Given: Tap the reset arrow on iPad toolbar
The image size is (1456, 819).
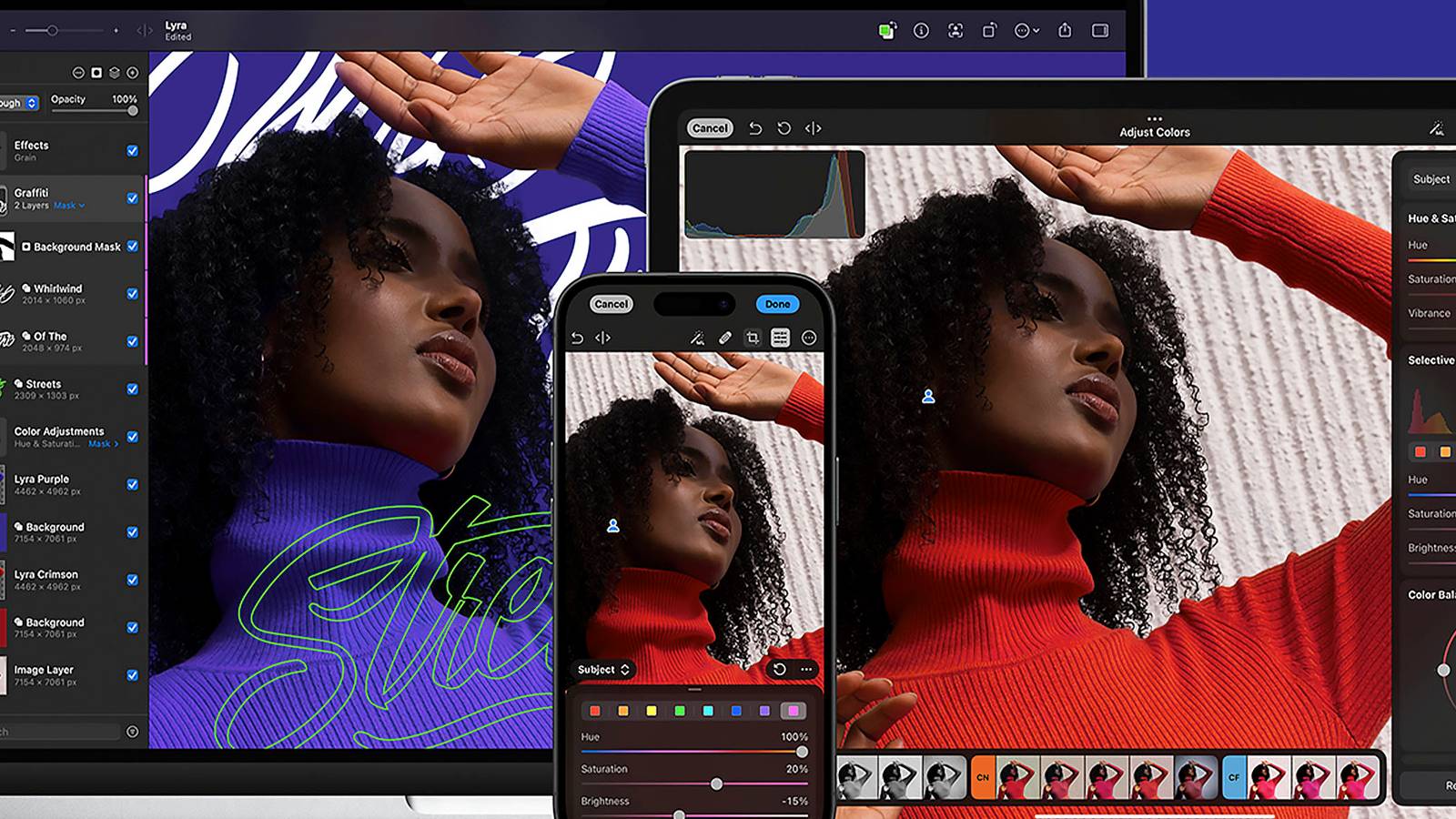Looking at the screenshot, I should (784, 128).
